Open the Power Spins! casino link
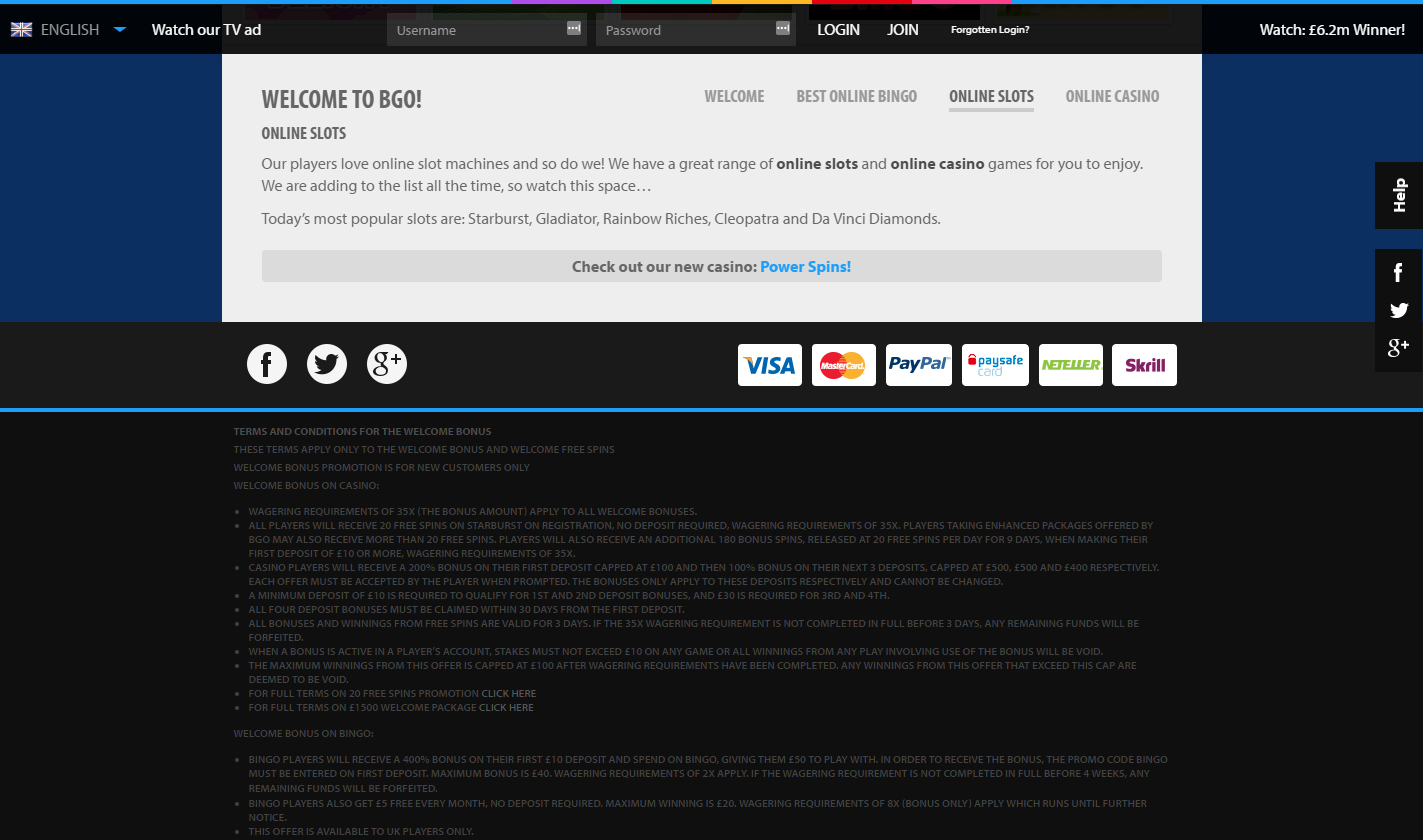Viewport: 1423px width, 840px height. (x=805, y=267)
